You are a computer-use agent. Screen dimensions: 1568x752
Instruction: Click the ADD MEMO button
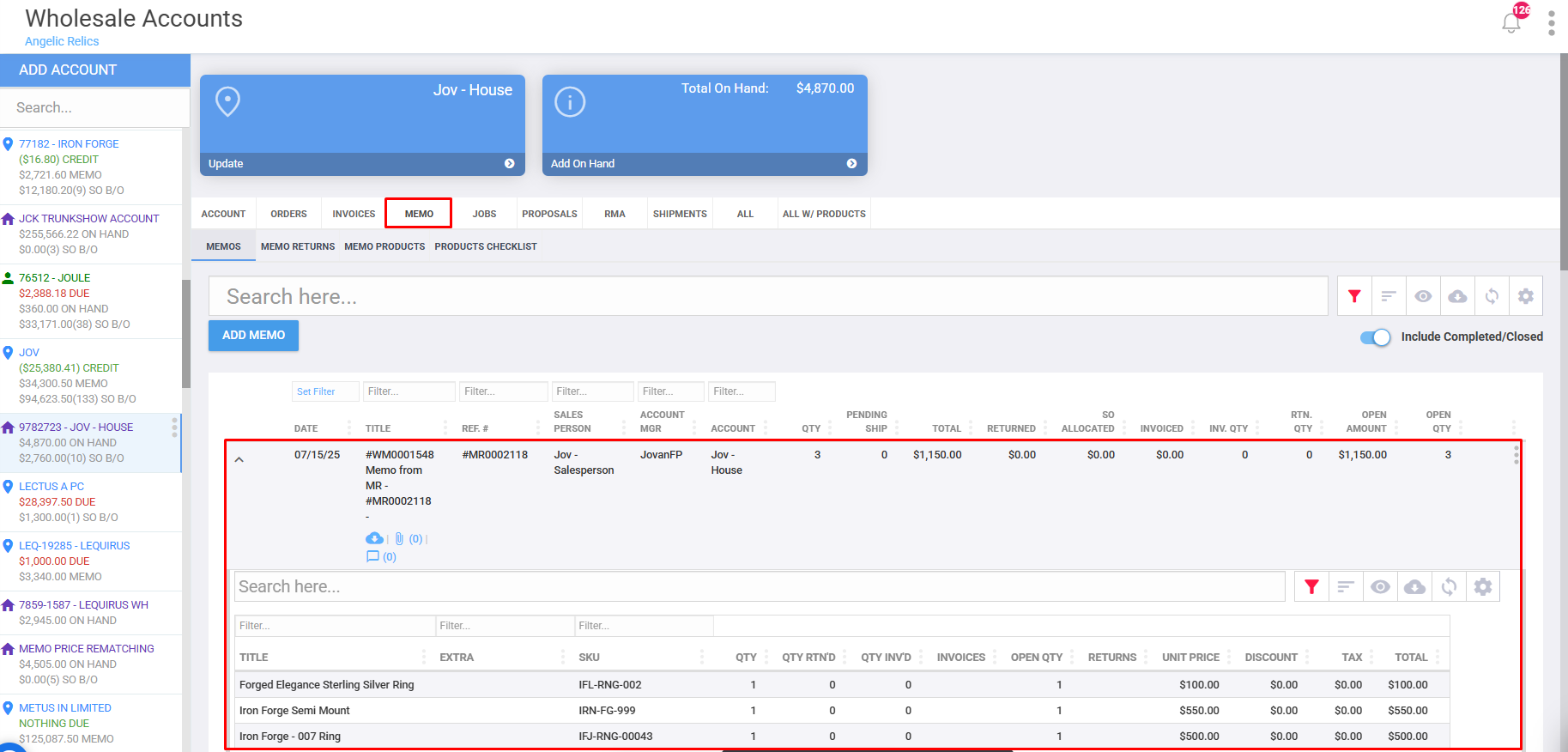coord(253,336)
